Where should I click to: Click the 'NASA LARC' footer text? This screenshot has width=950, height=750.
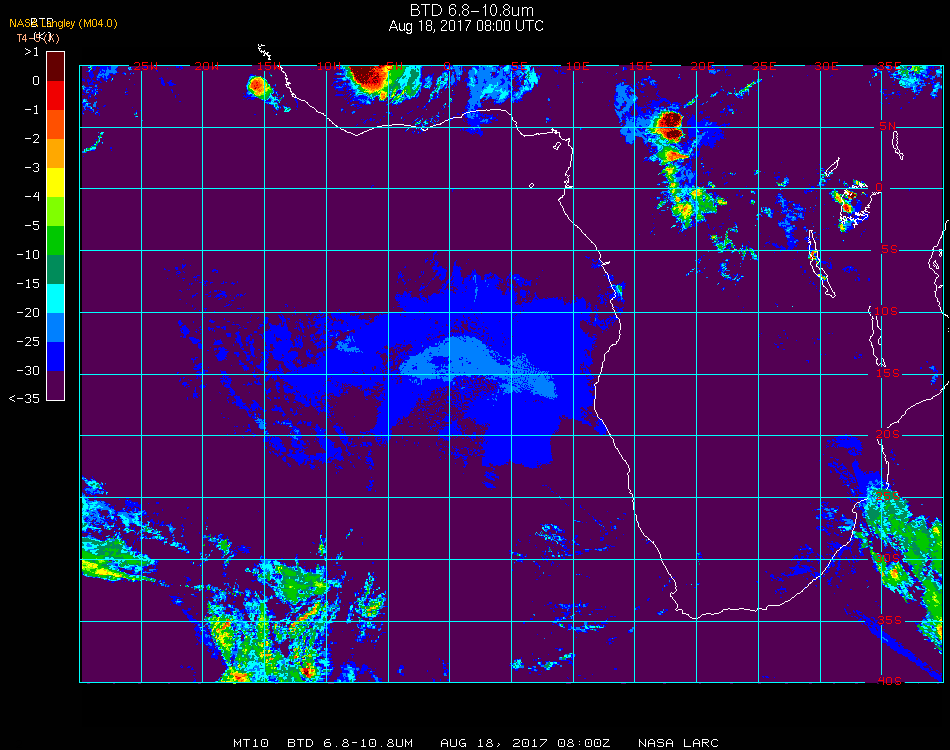pos(679,743)
